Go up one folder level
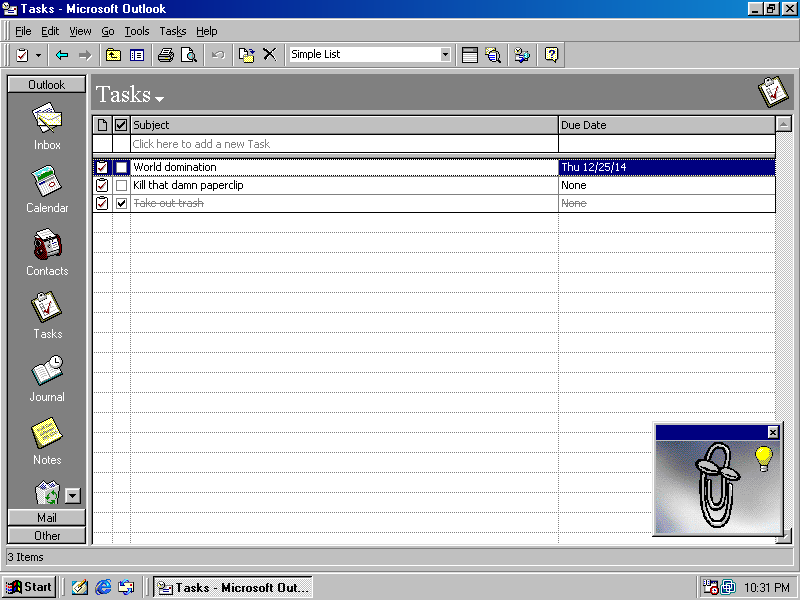The image size is (800, 600). (x=113, y=55)
